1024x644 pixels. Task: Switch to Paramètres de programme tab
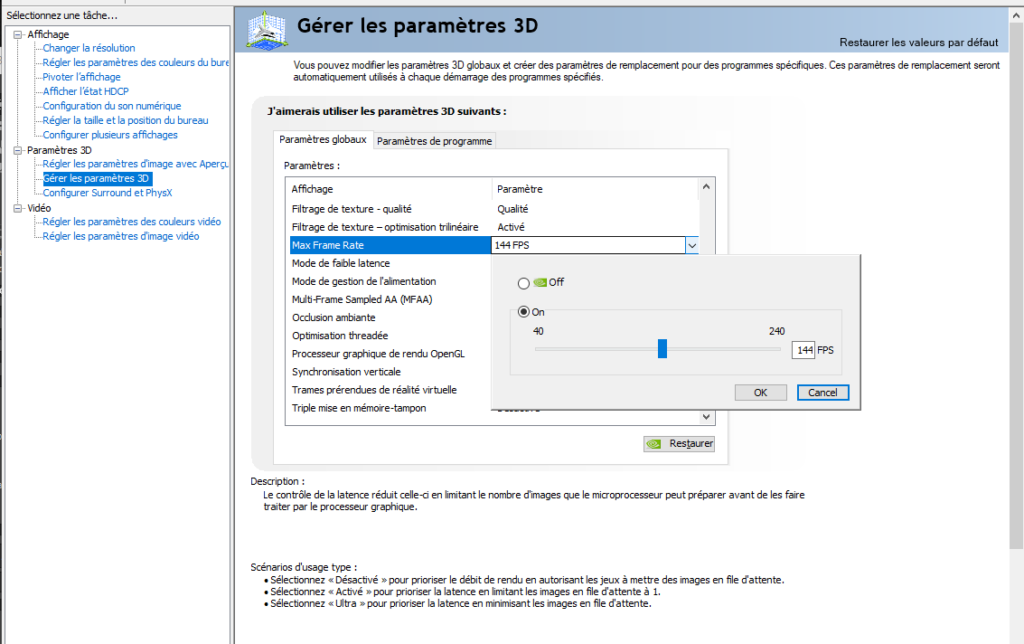coord(434,141)
